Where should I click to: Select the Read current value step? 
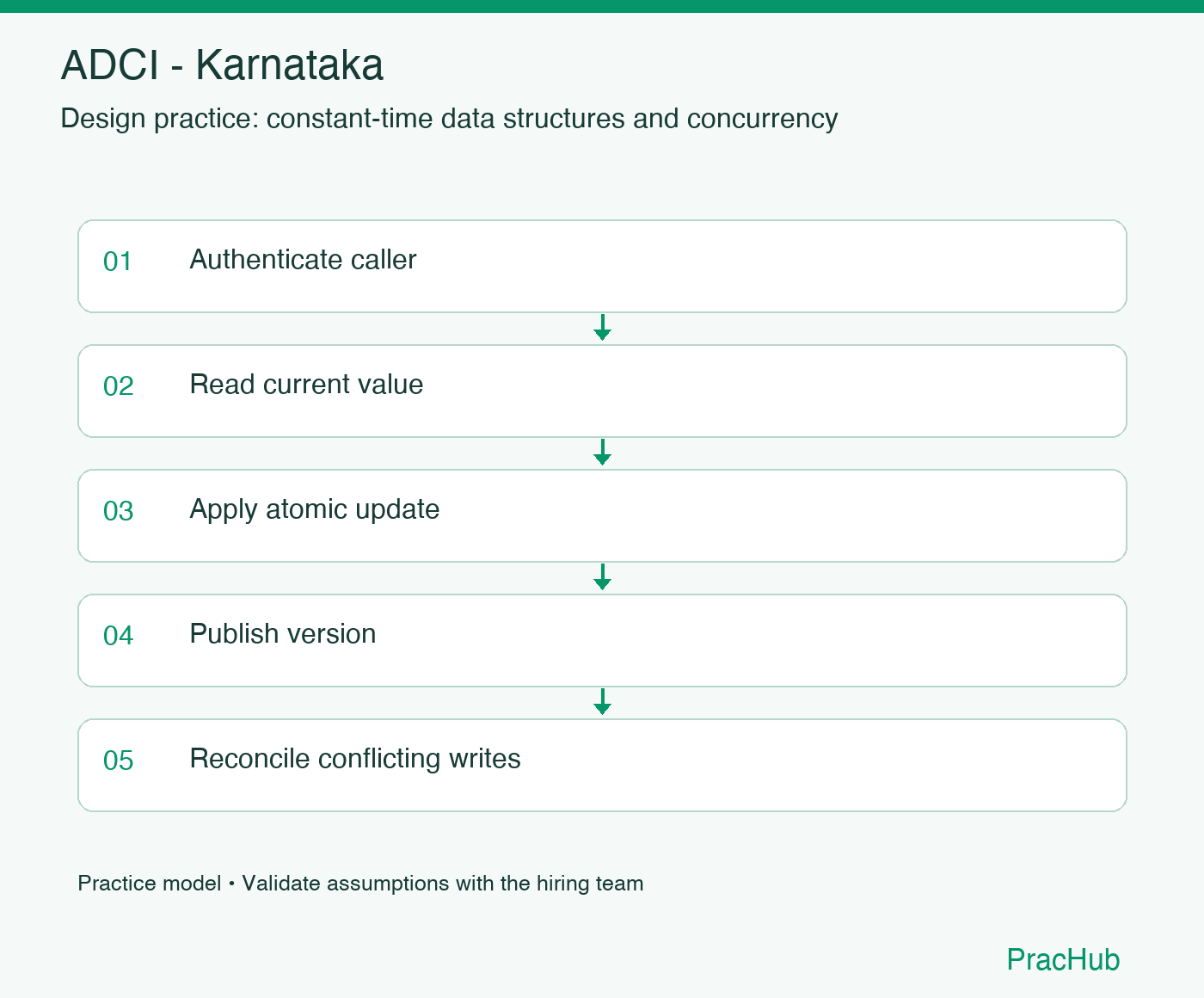tap(602, 391)
